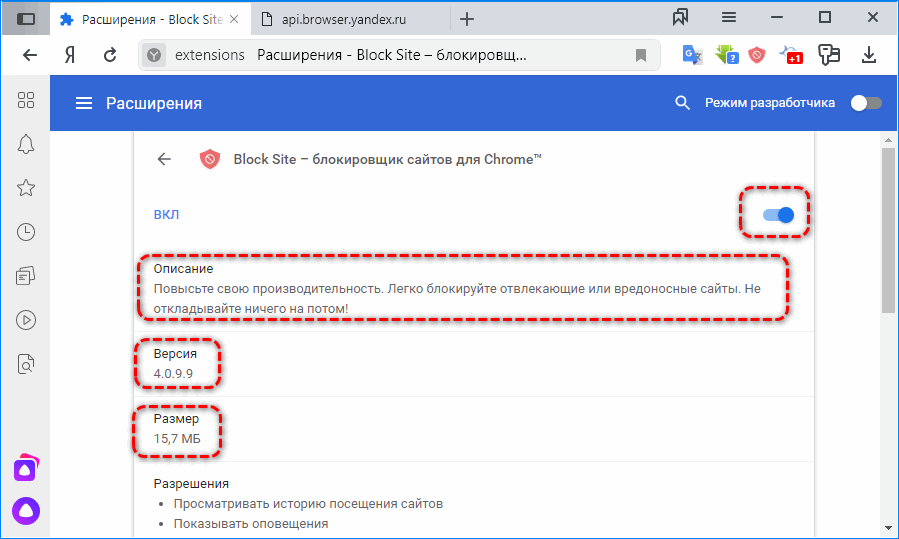Screen dimensions: 899x539
Task: Click the scrollbar down arrow
Action: (888, 528)
